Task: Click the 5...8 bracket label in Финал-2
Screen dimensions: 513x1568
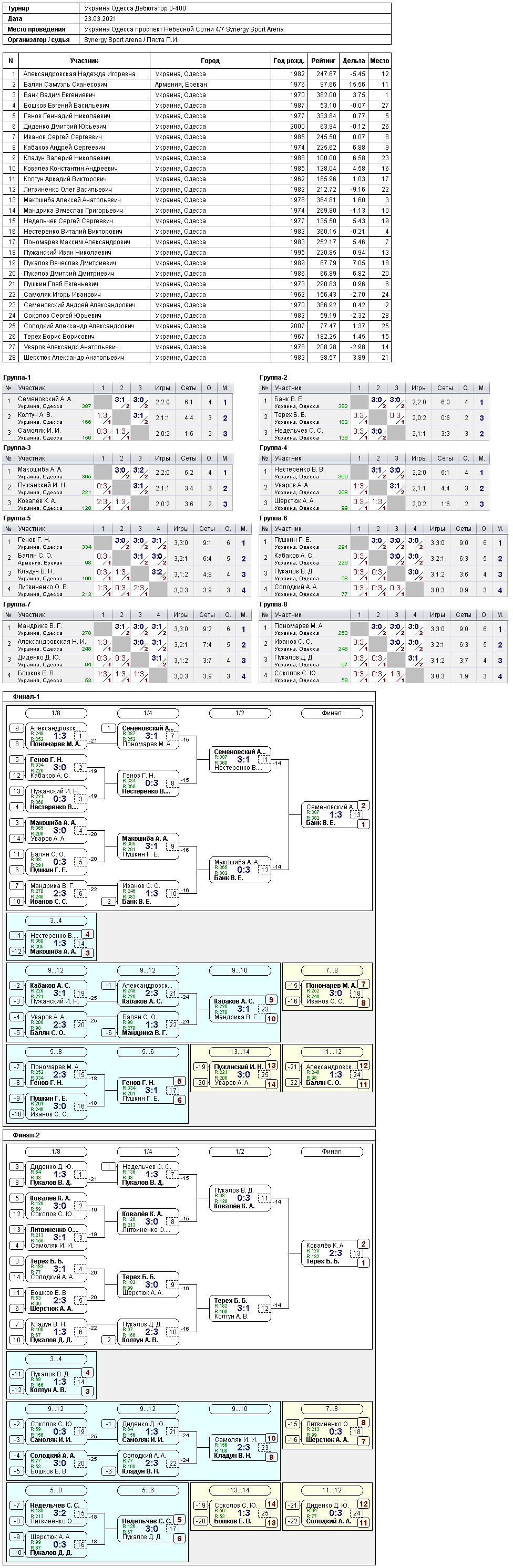Action: [x=56, y=1490]
